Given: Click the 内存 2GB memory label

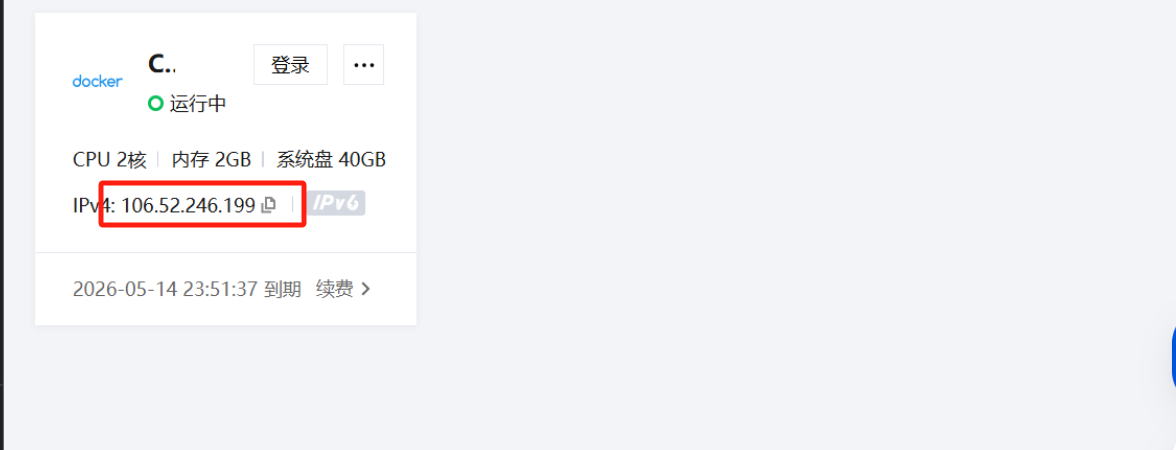Looking at the screenshot, I should [x=211, y=160].
